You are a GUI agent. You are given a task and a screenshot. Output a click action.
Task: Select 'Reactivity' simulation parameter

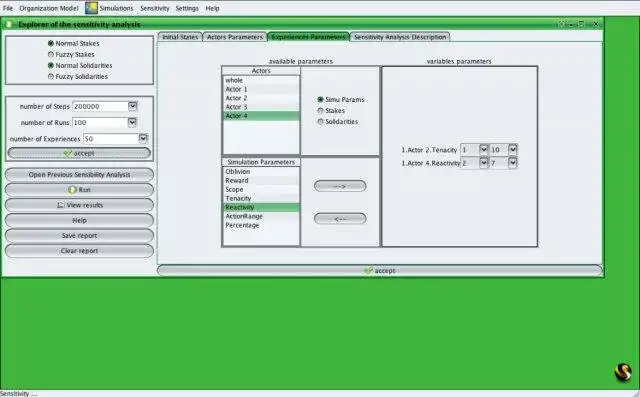pos(261,208)
